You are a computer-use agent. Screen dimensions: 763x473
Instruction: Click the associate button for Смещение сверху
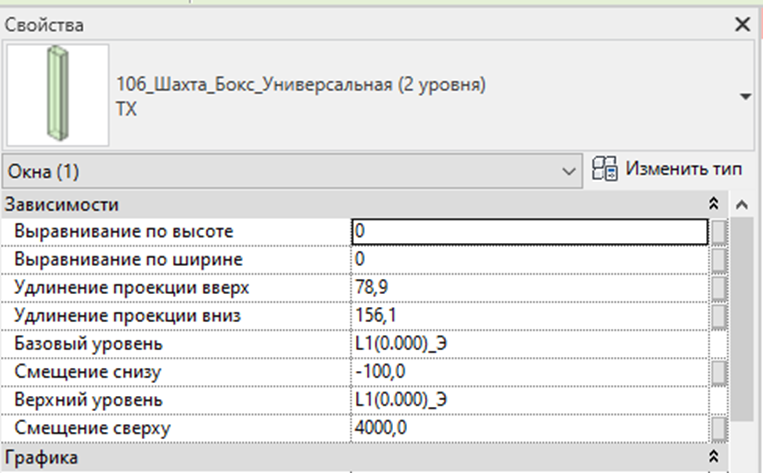718,429
